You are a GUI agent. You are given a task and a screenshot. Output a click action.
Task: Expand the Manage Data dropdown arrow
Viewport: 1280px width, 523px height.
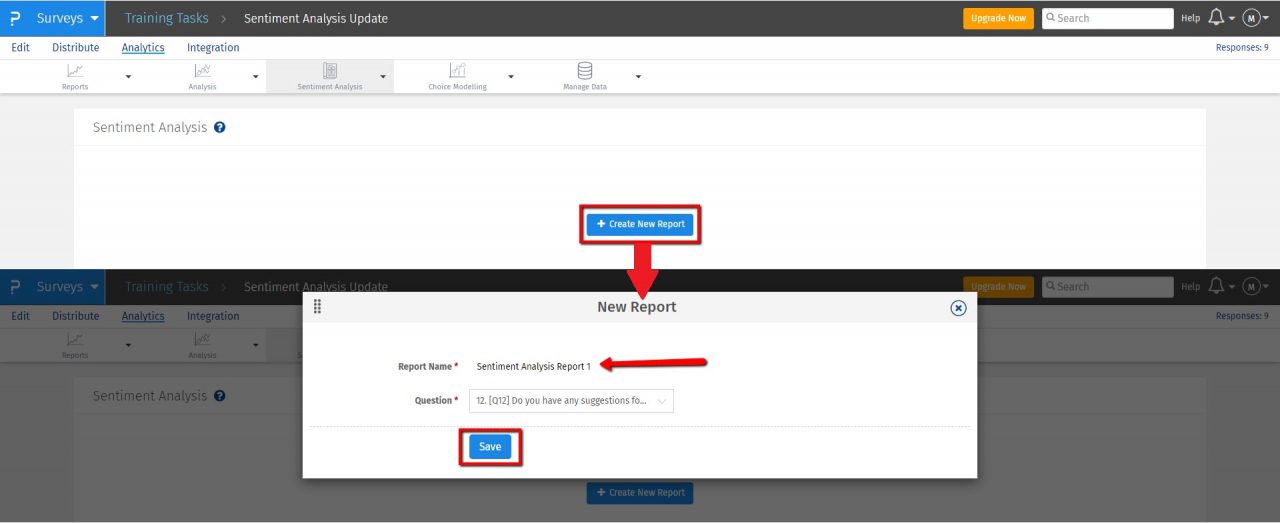pyautogui.click(x=638, y=77)
